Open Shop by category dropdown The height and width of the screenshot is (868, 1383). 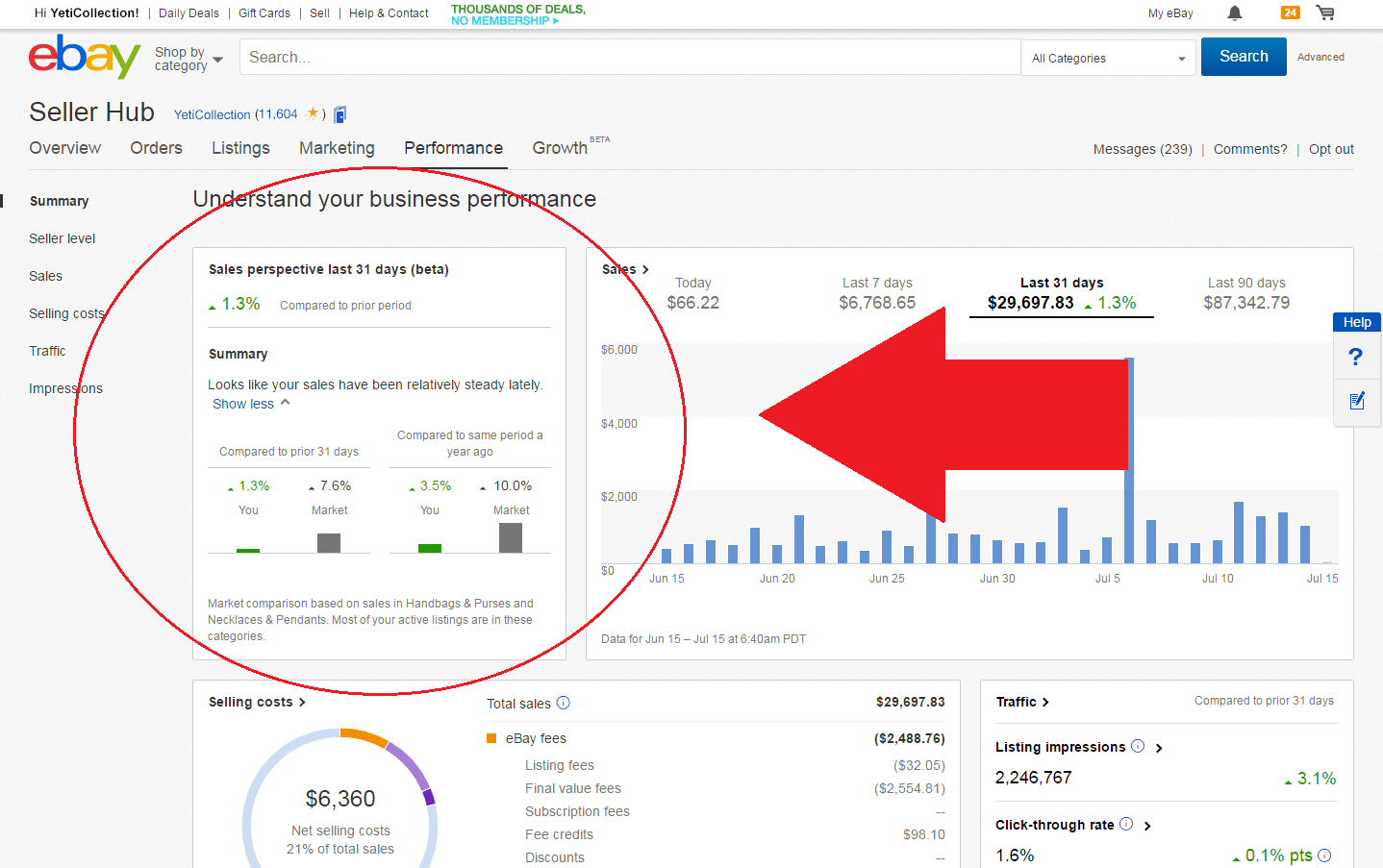pos(189,59)
